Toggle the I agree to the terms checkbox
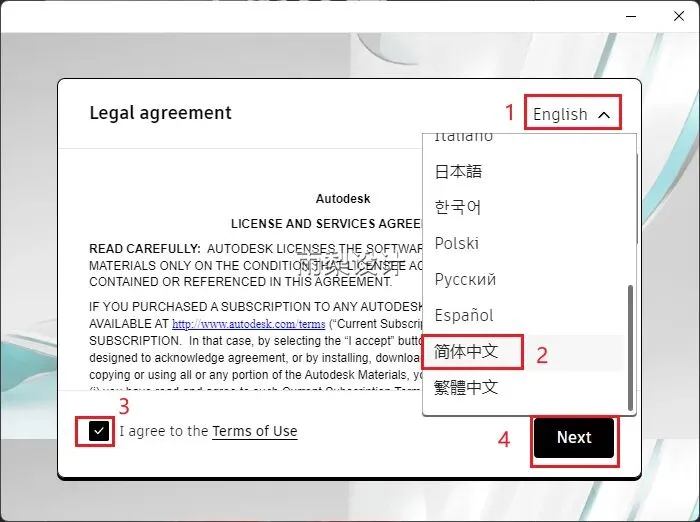 point(99,431)
